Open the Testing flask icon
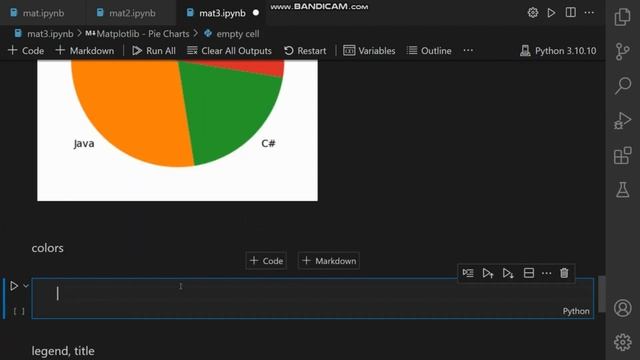This screenshot has width=640, height=360. [622, 190]
